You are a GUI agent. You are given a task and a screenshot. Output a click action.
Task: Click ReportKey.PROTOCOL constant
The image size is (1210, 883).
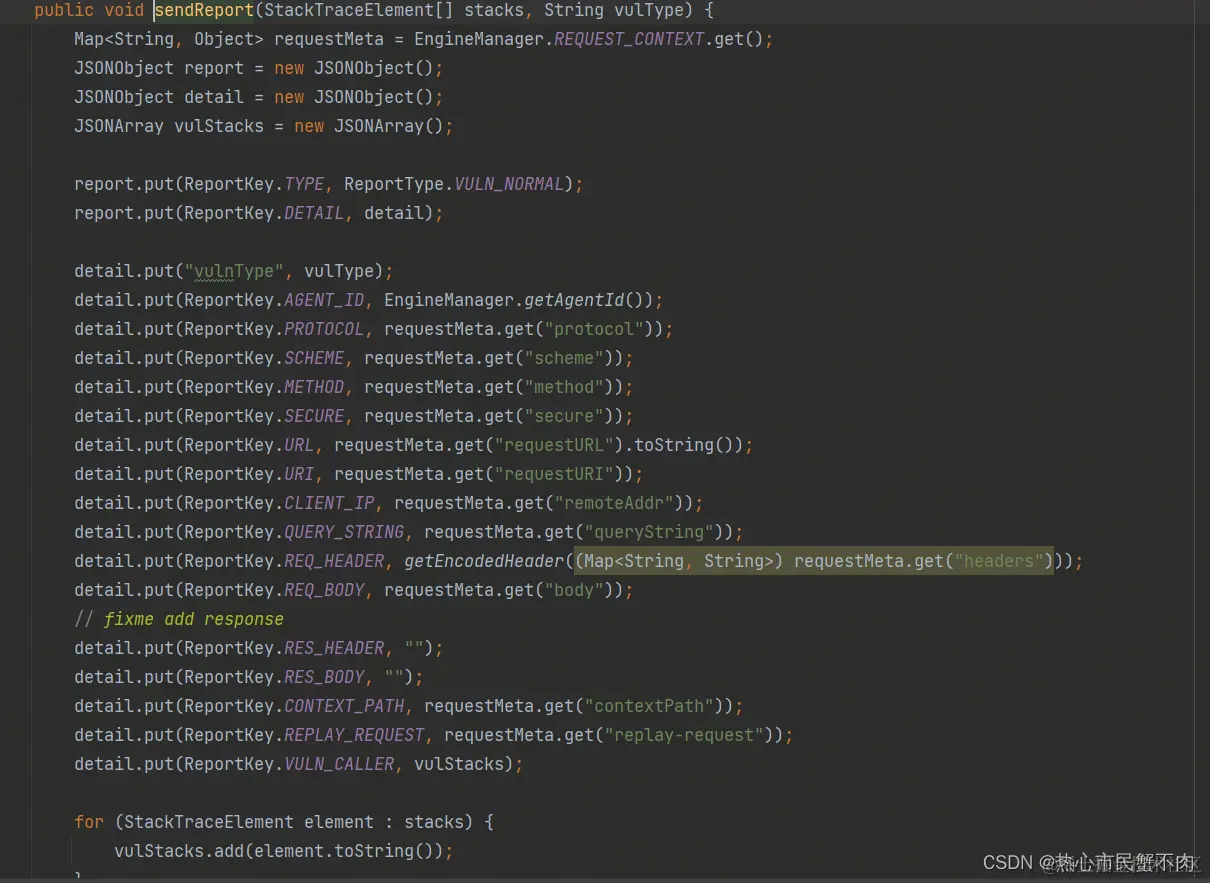(x=274, y=329)
